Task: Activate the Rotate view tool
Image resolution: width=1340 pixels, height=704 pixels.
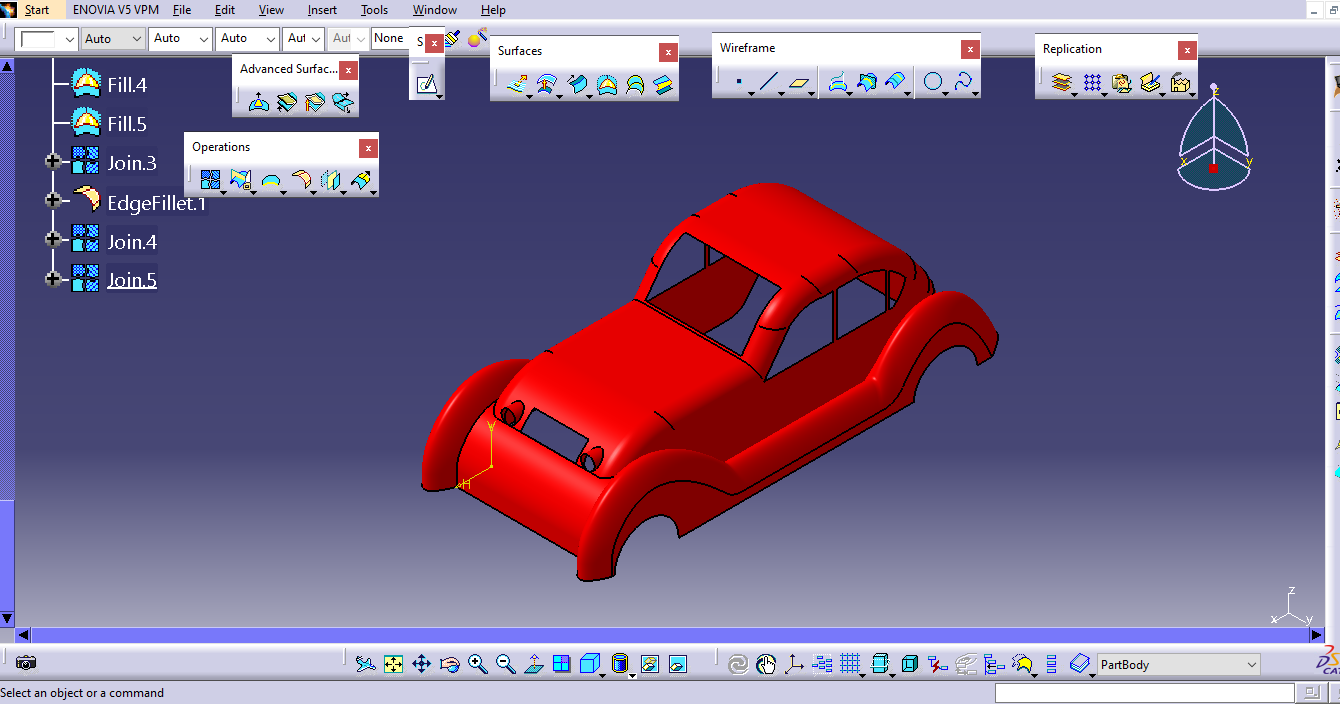Action: [x=449, y=663]
